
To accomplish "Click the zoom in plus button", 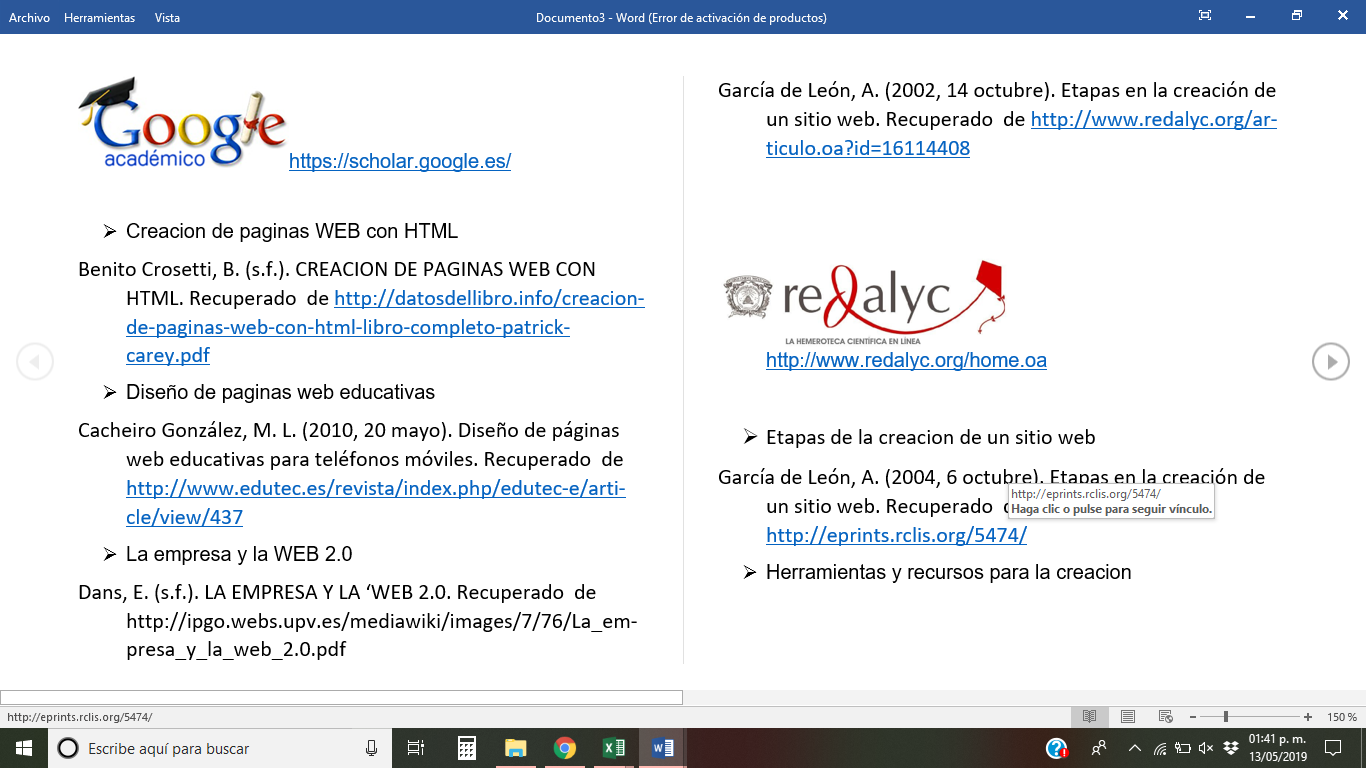I will pyautogui.click(x=1308, y=717).
